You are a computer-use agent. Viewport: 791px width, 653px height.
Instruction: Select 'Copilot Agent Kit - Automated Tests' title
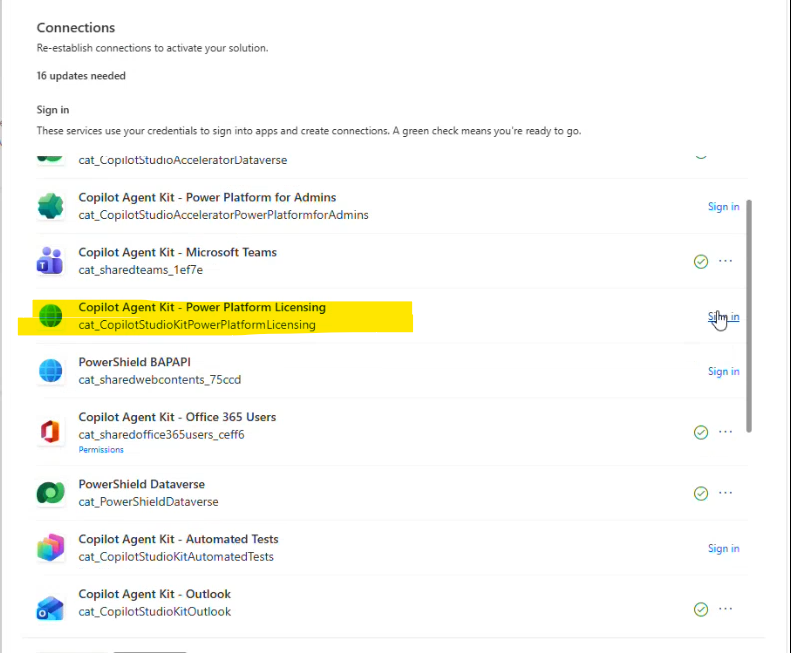[178, 539]
